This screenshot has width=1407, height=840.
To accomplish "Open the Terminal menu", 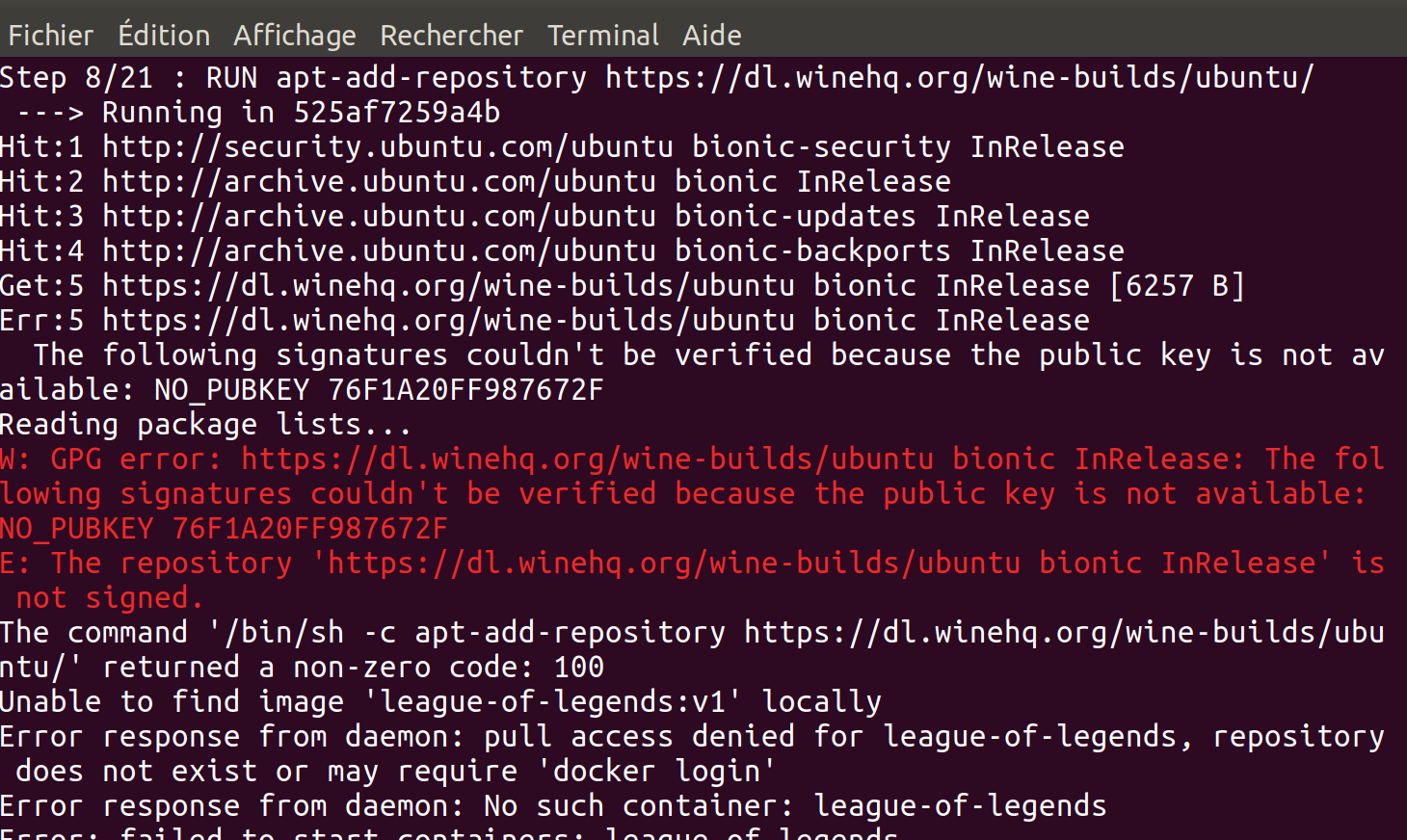I will pyautogui.click(x=603, y=35).
